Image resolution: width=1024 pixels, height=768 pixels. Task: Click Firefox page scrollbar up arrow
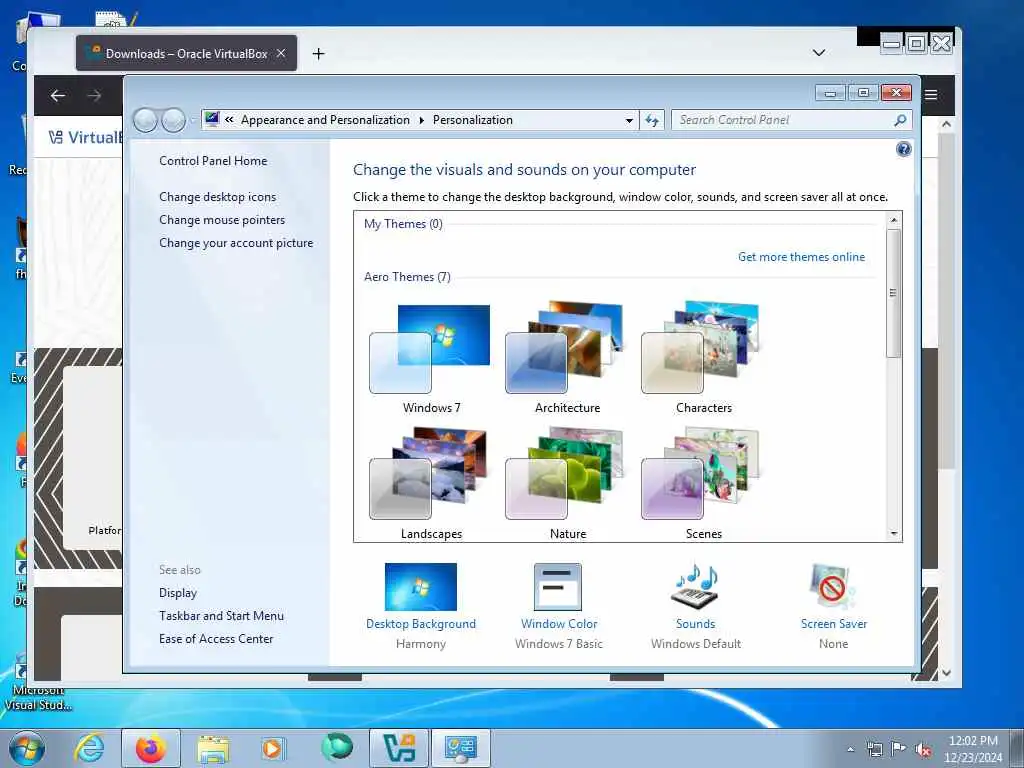(946, 124)
